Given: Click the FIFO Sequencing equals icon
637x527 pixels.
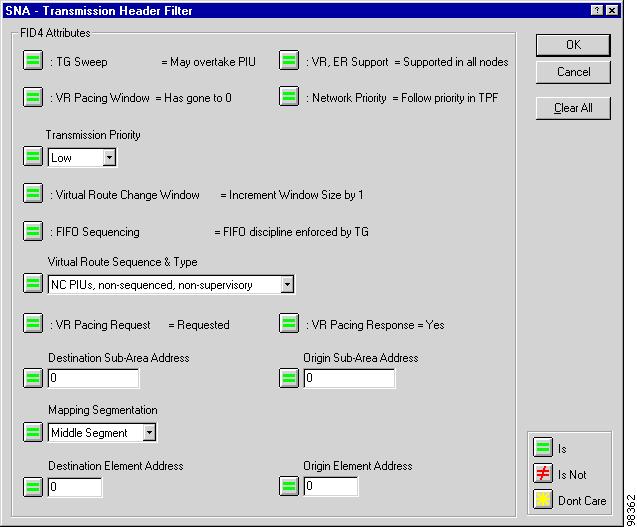Looking at the screenshot, I should [x=32, y=231].
